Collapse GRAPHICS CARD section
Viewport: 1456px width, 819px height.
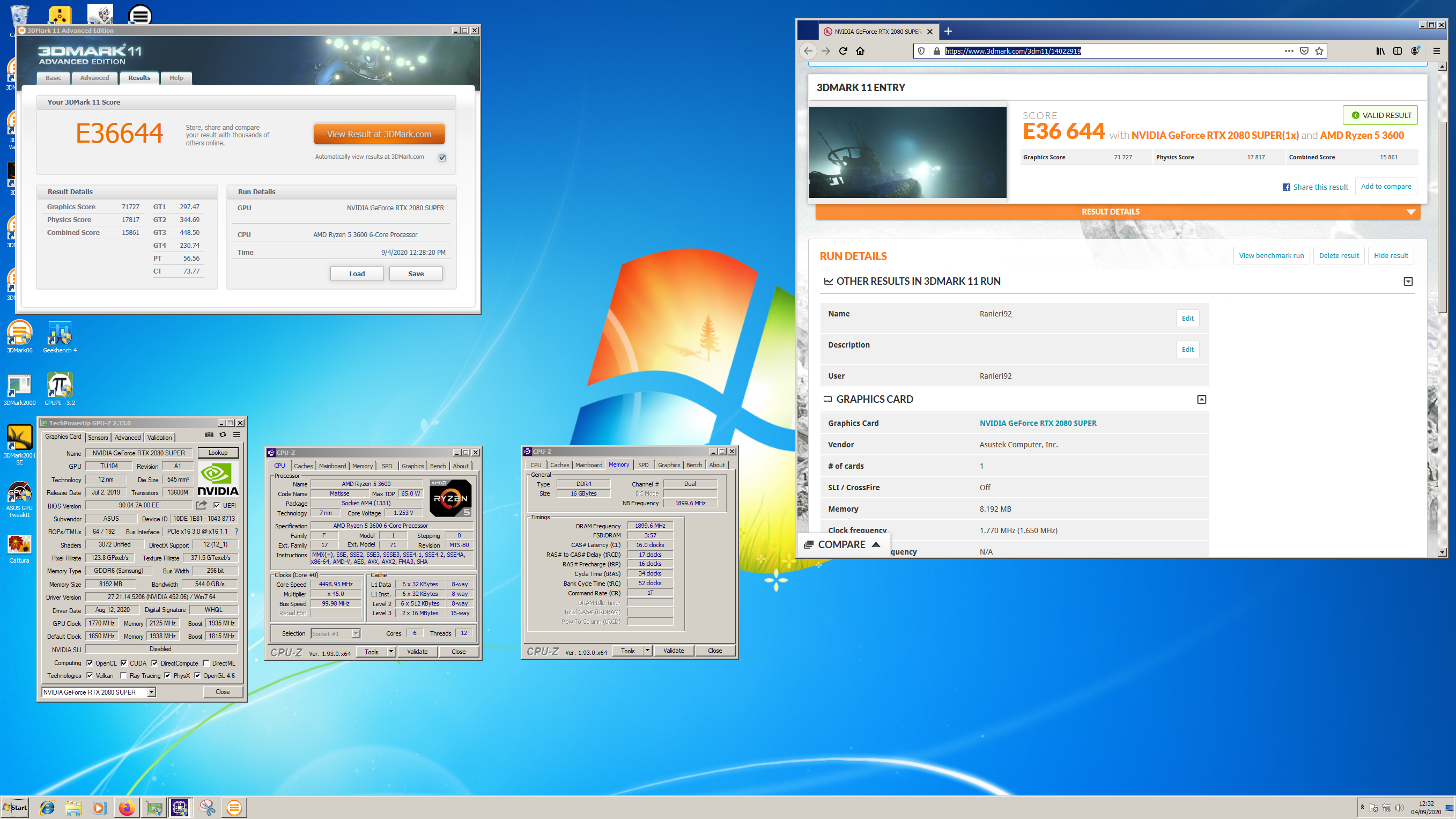(1201, 400)
